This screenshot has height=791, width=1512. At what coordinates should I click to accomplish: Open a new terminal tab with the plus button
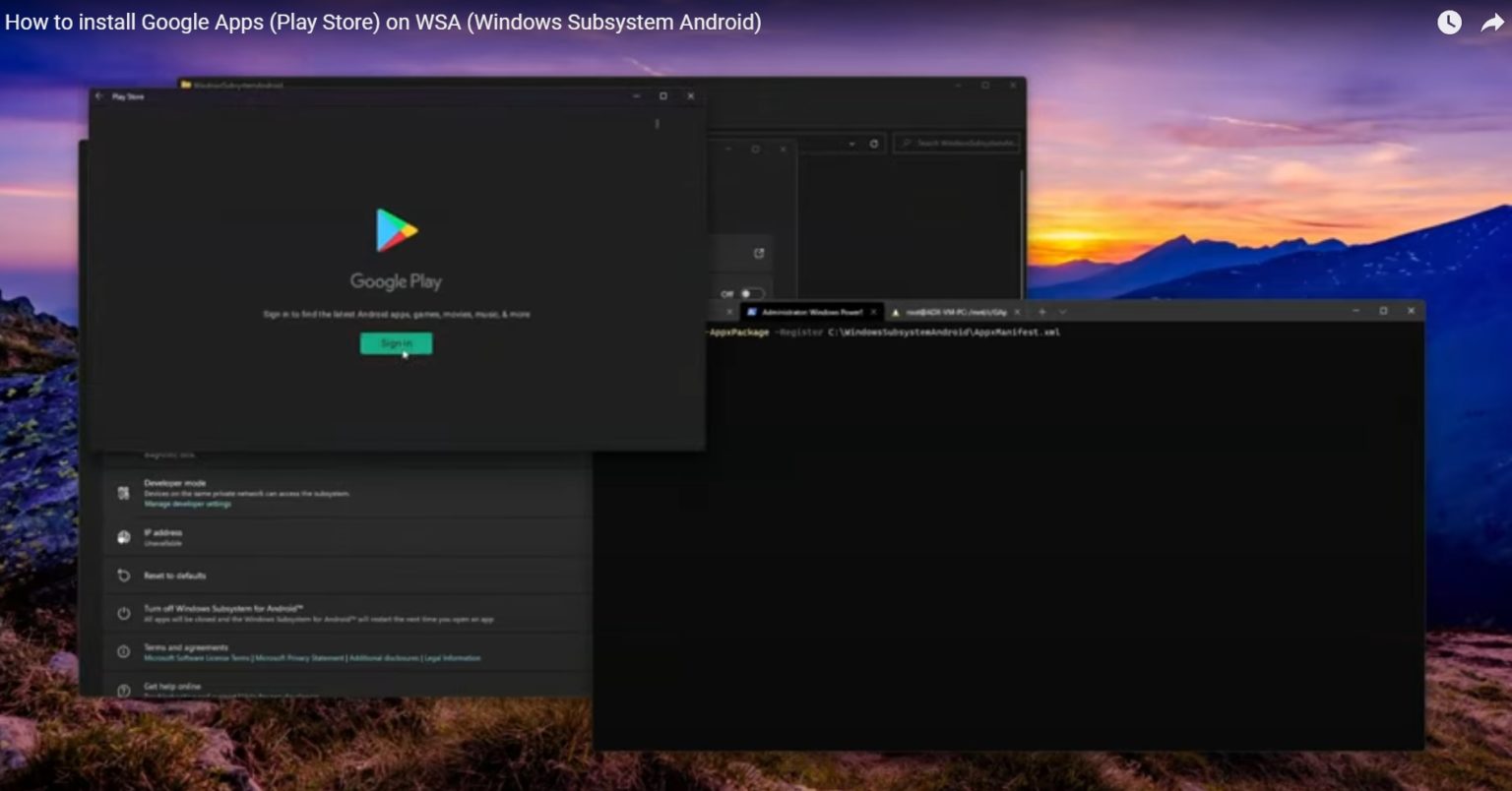point(1040,310)
